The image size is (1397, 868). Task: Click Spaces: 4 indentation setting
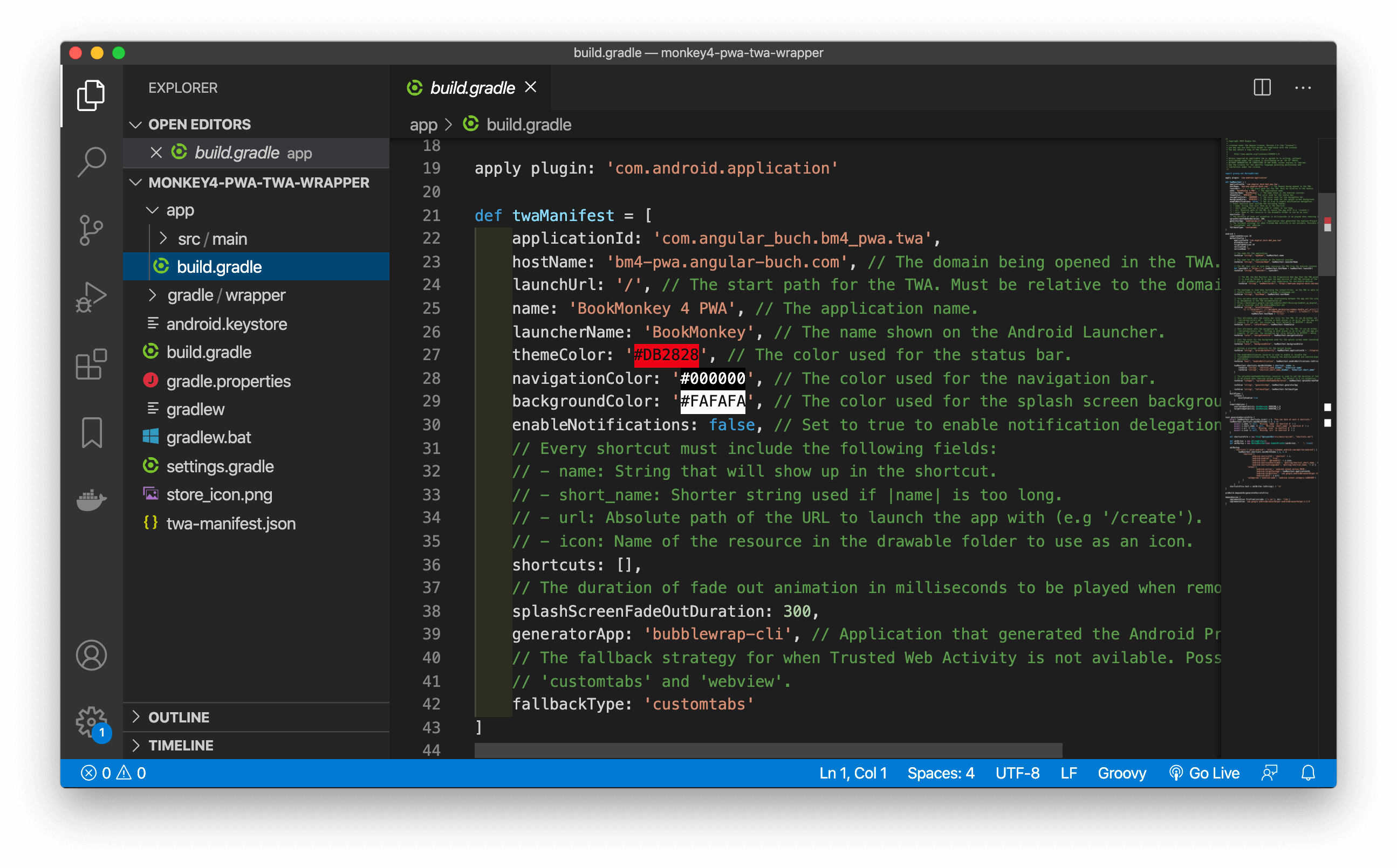point(941,773)
